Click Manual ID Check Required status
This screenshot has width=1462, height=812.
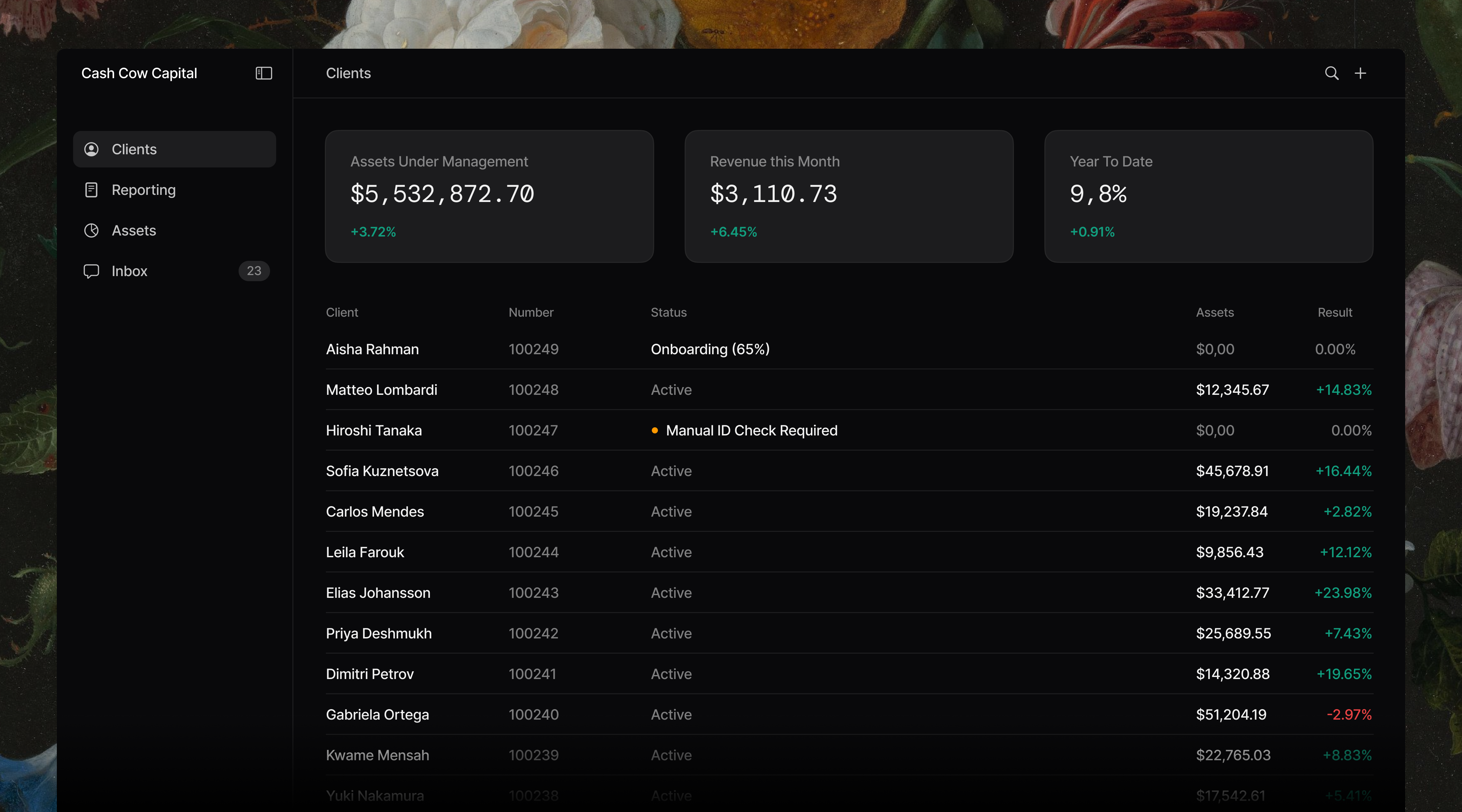click(751, 430)
